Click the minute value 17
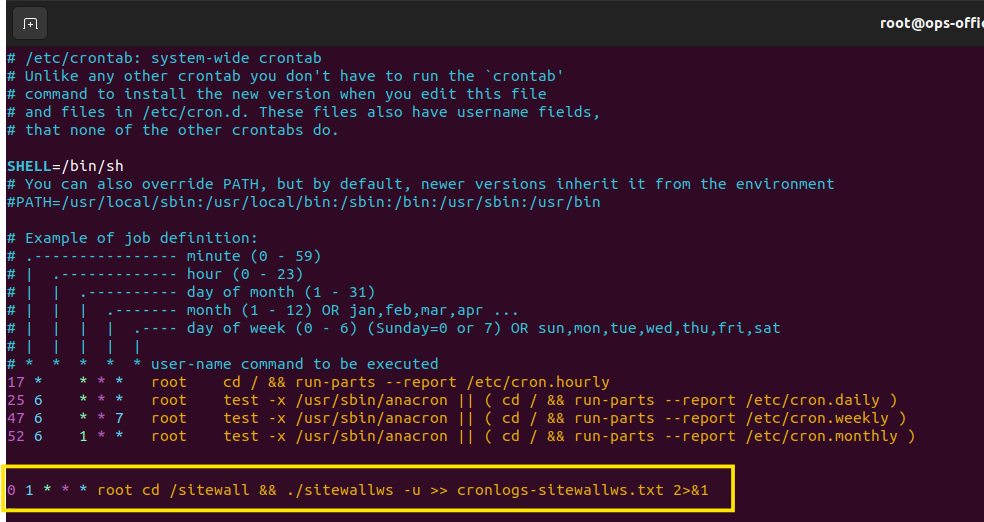The image size is (984, 522). pos(16,382)
